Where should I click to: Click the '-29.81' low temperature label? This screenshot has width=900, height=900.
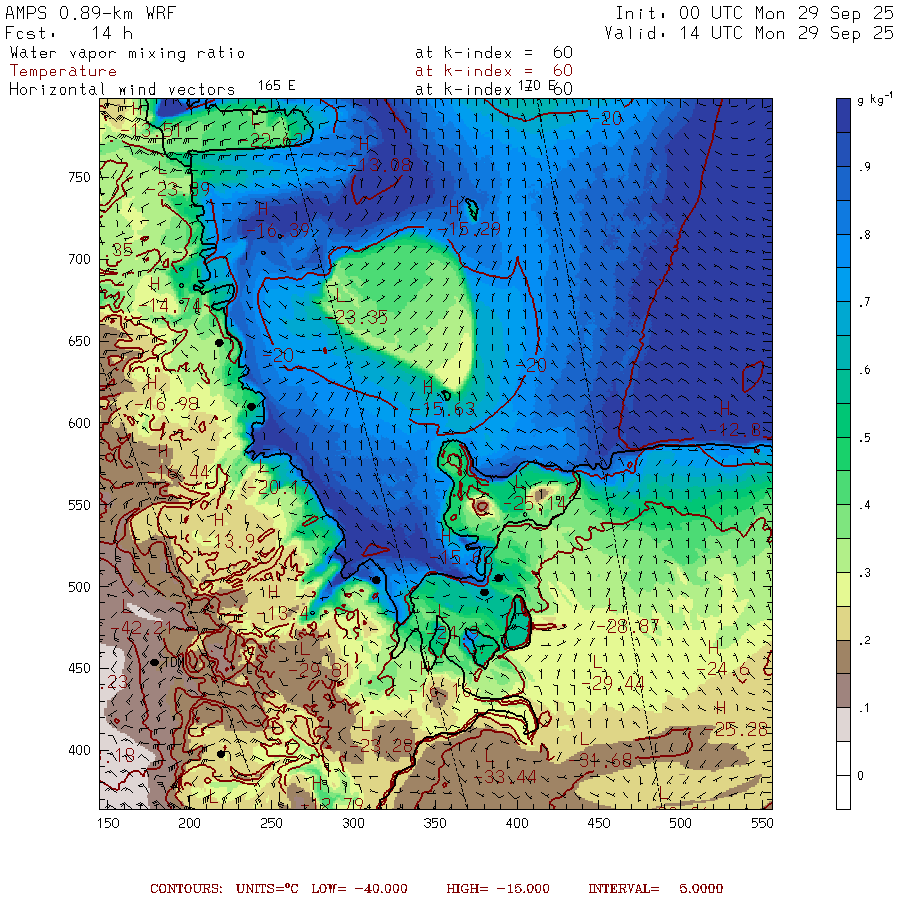point(319,670)
